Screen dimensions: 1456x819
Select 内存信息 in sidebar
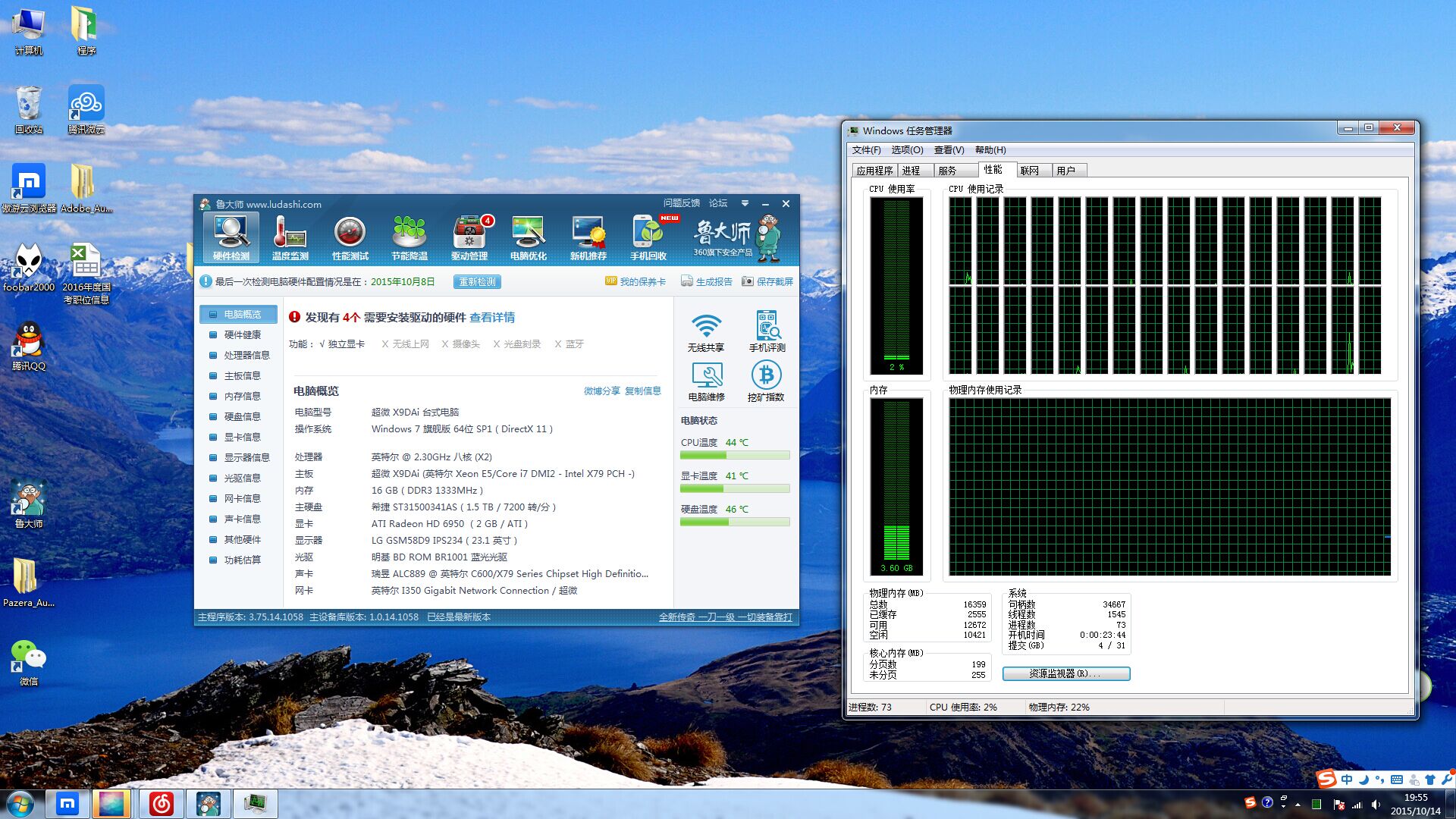click(x=238, y=396)
